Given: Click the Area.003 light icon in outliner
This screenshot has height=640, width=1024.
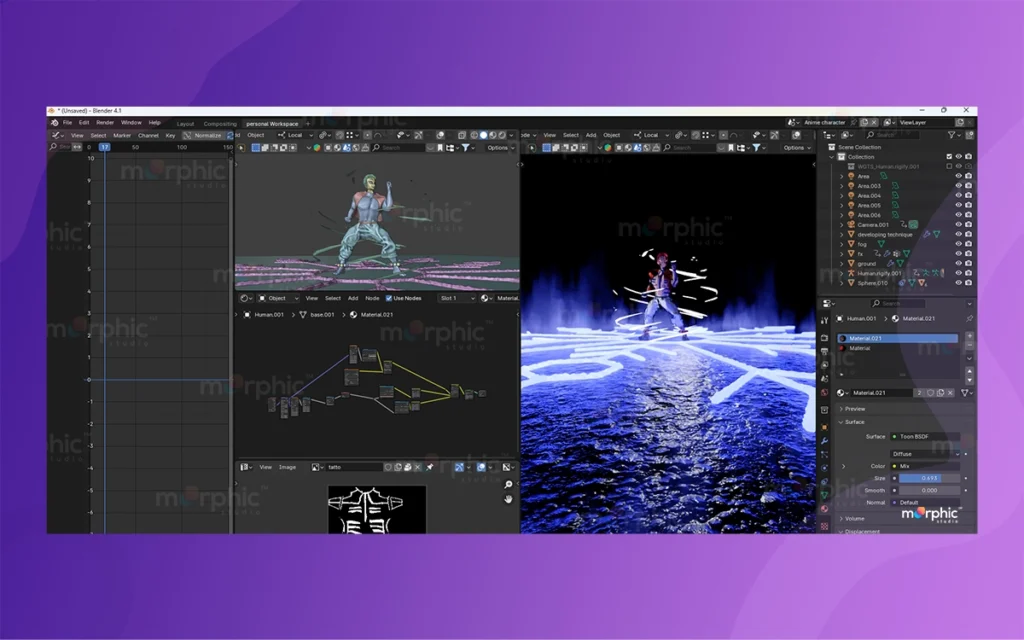Looking at the screenshot, I should tap(851, 186).
